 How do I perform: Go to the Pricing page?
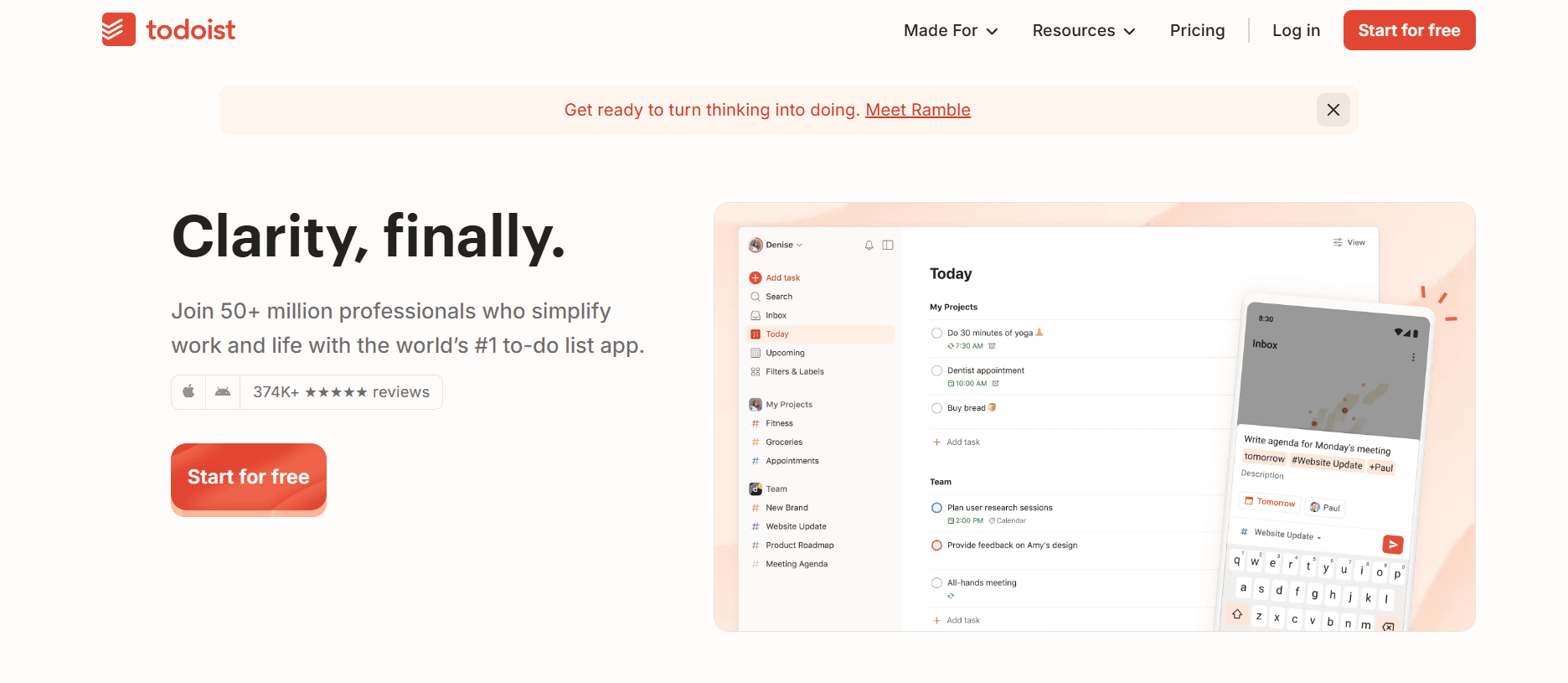1197,30
